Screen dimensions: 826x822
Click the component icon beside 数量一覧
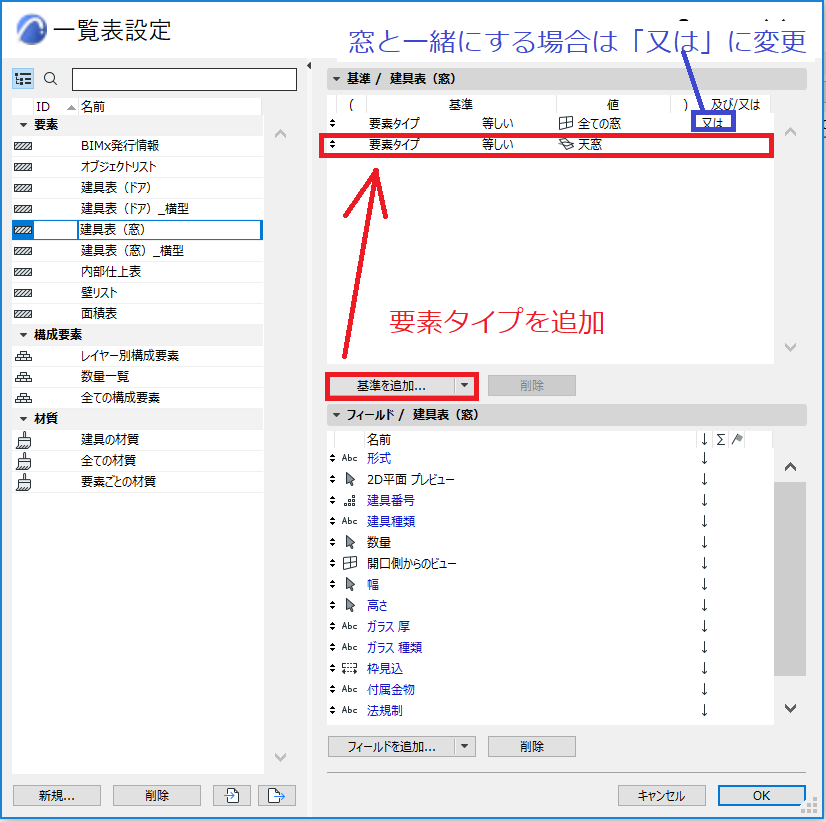click(23, 377)
